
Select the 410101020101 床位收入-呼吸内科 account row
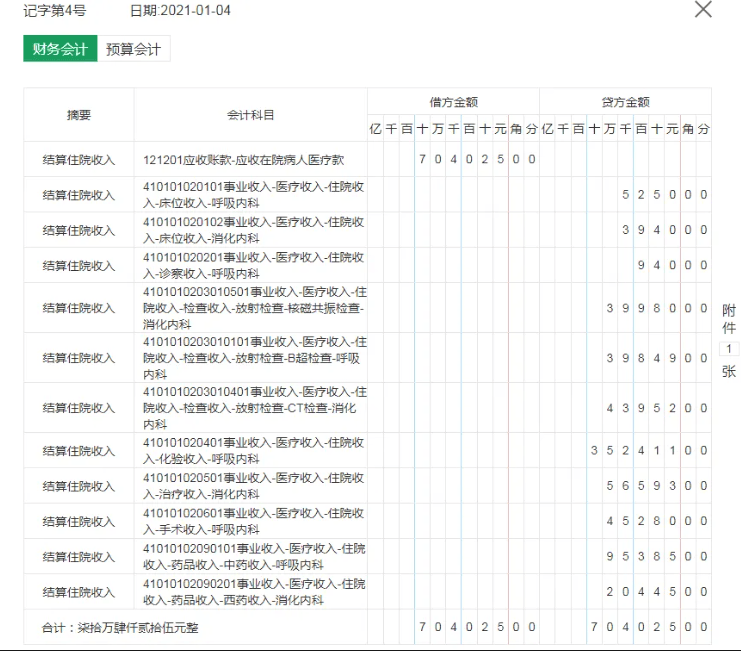pyautogui.click(x=250, y=195)
